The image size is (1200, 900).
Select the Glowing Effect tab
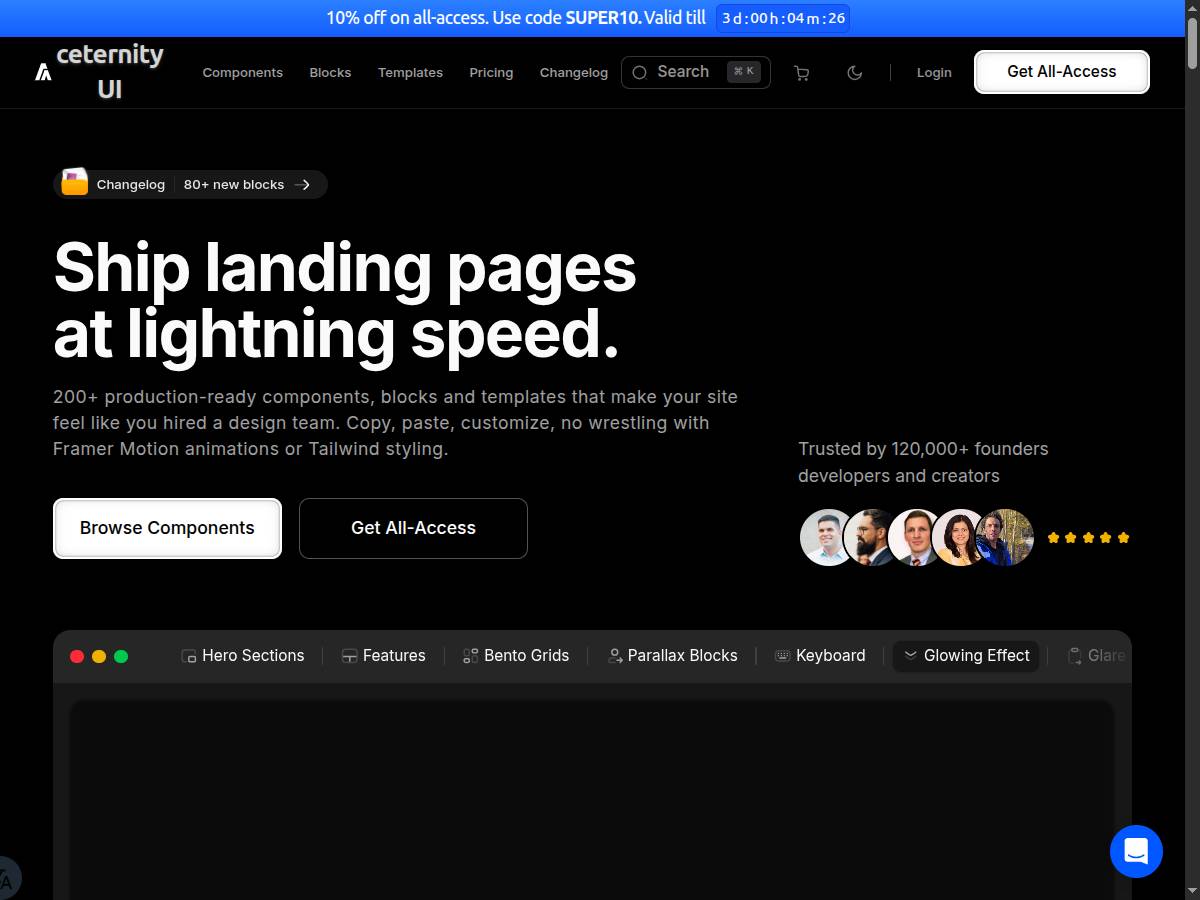966,656
